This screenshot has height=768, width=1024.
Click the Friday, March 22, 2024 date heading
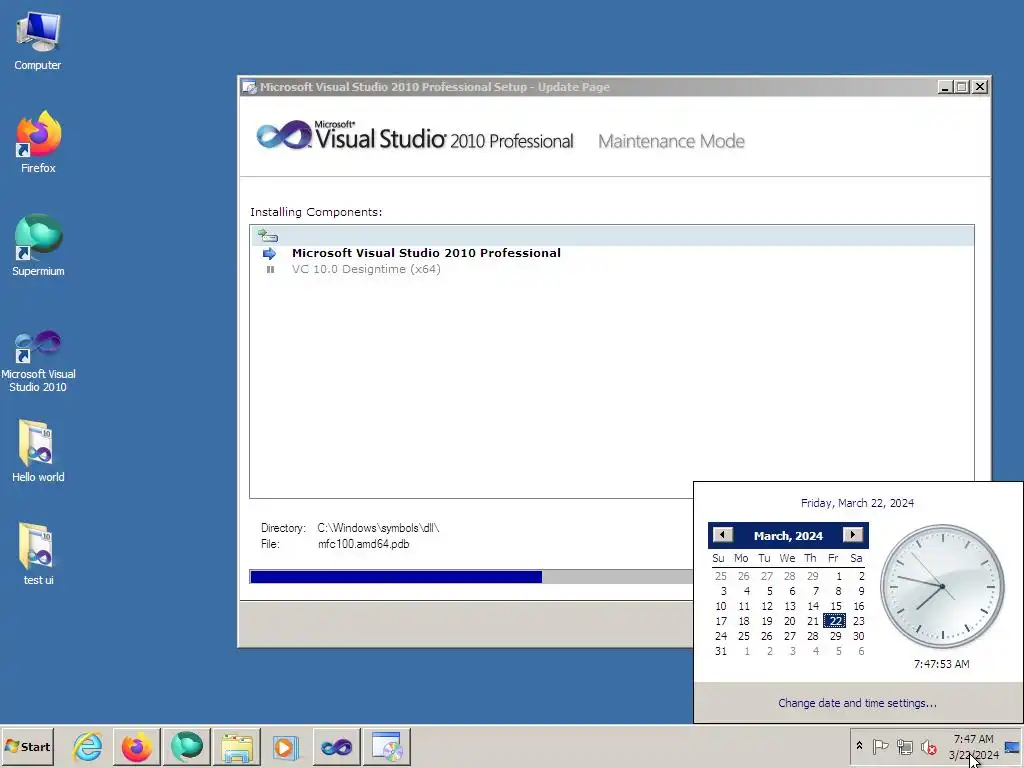coord(857,503)
